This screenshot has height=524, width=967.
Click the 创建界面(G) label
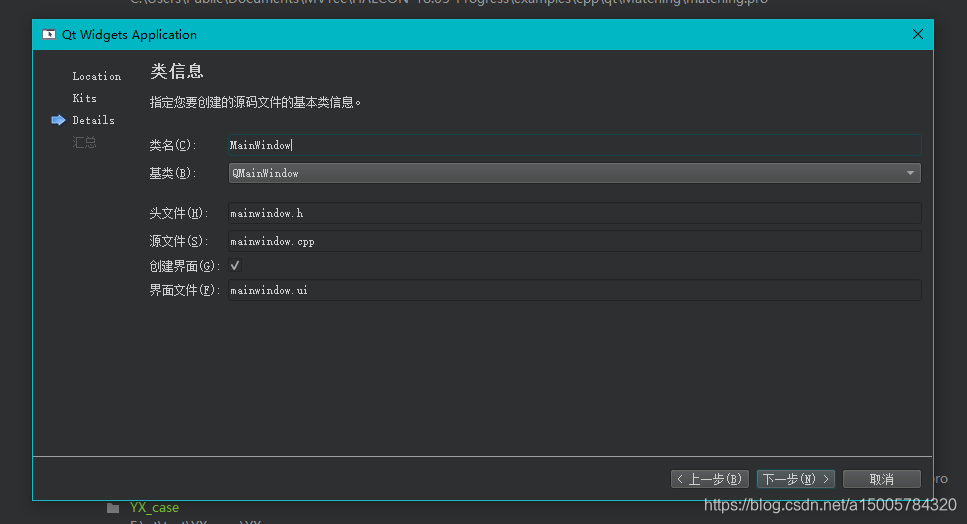coord(184,266)
